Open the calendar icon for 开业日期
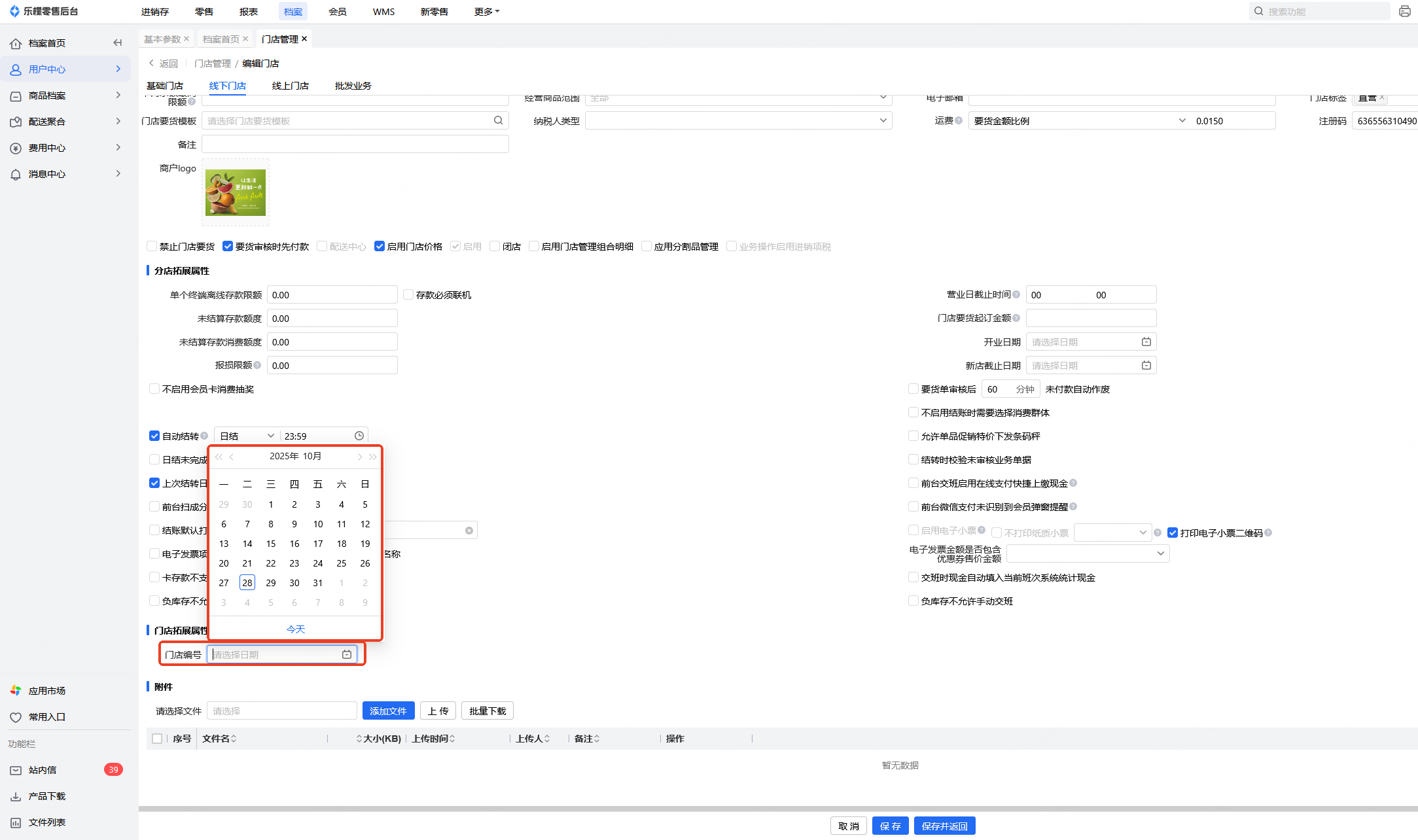 [1146, 342]
